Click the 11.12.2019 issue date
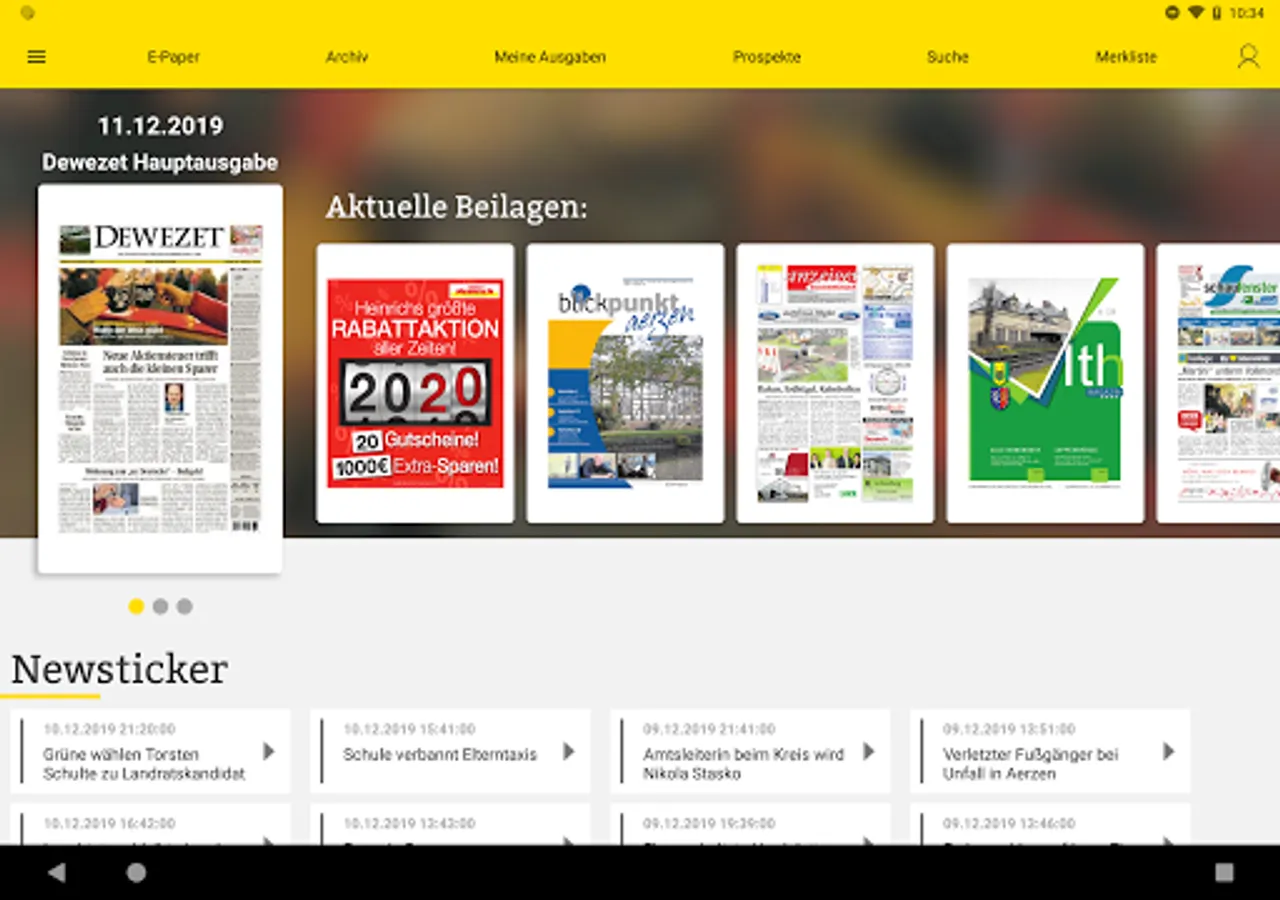Viewport: 1280px width, 900px height. (x=160, y=126)
